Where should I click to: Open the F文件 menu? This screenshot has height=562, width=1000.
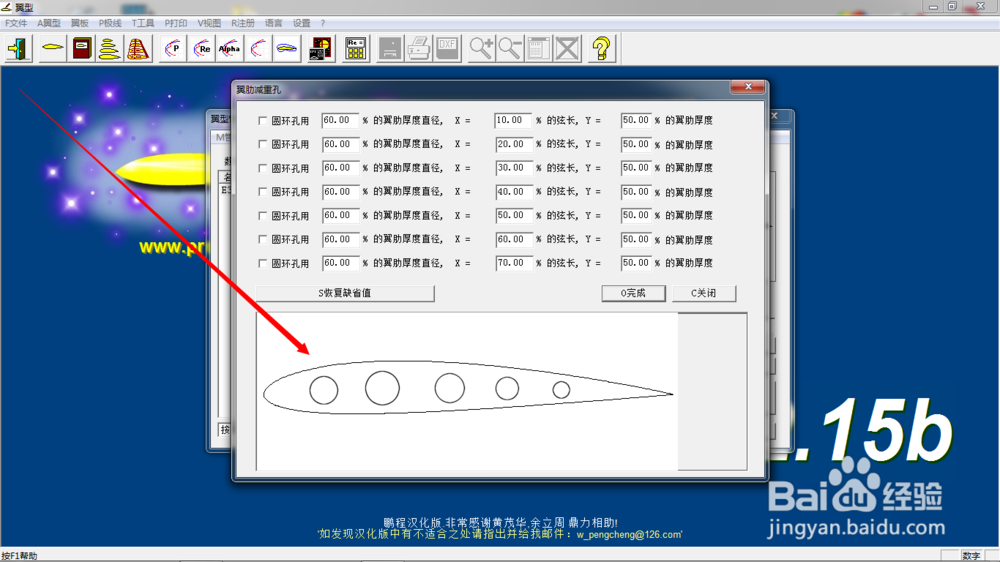(x=16, y=23)
